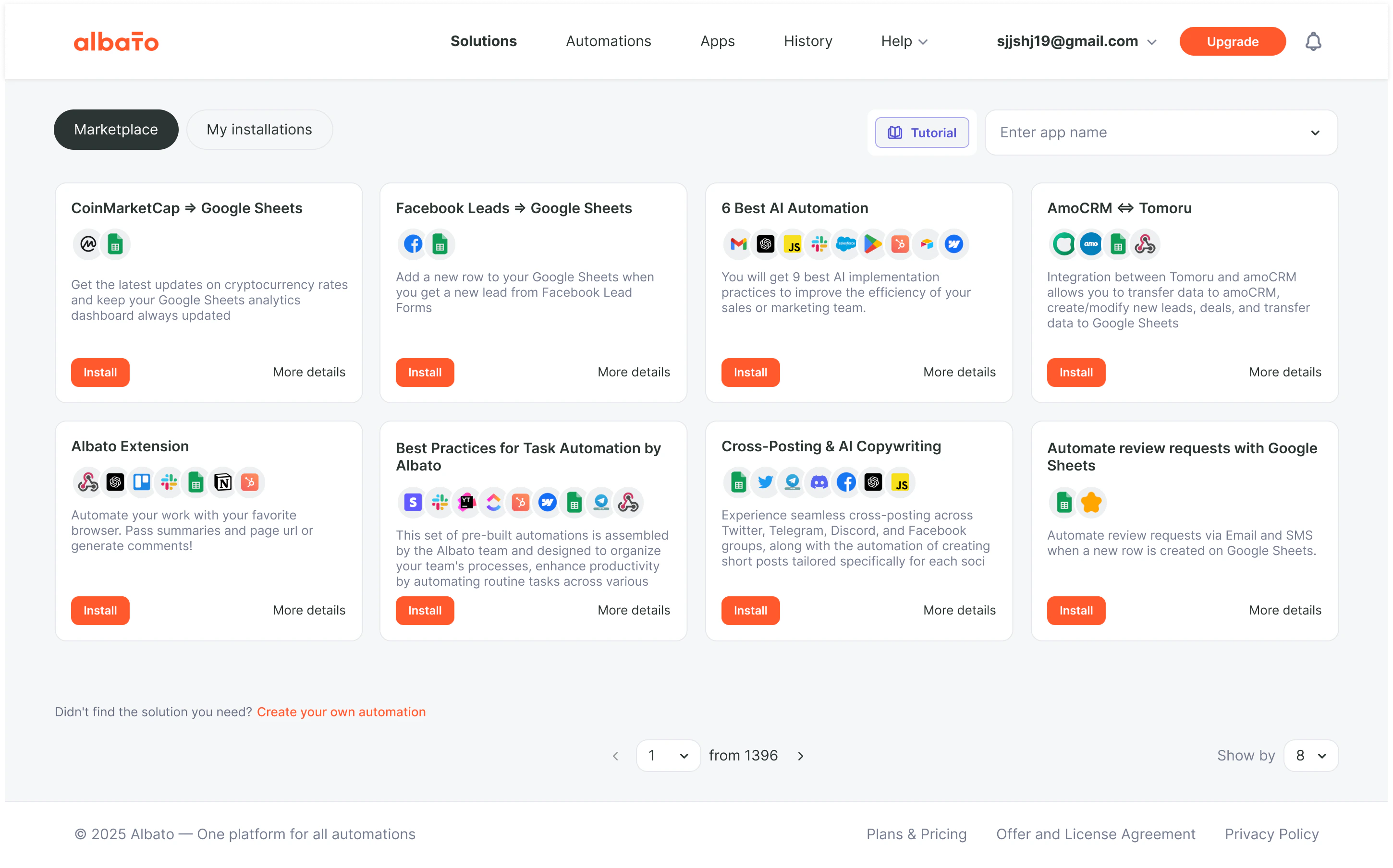Viewport: 1393px width, 868px height.
Task: Click the Upgrade button
Action: coord(1233,41)
